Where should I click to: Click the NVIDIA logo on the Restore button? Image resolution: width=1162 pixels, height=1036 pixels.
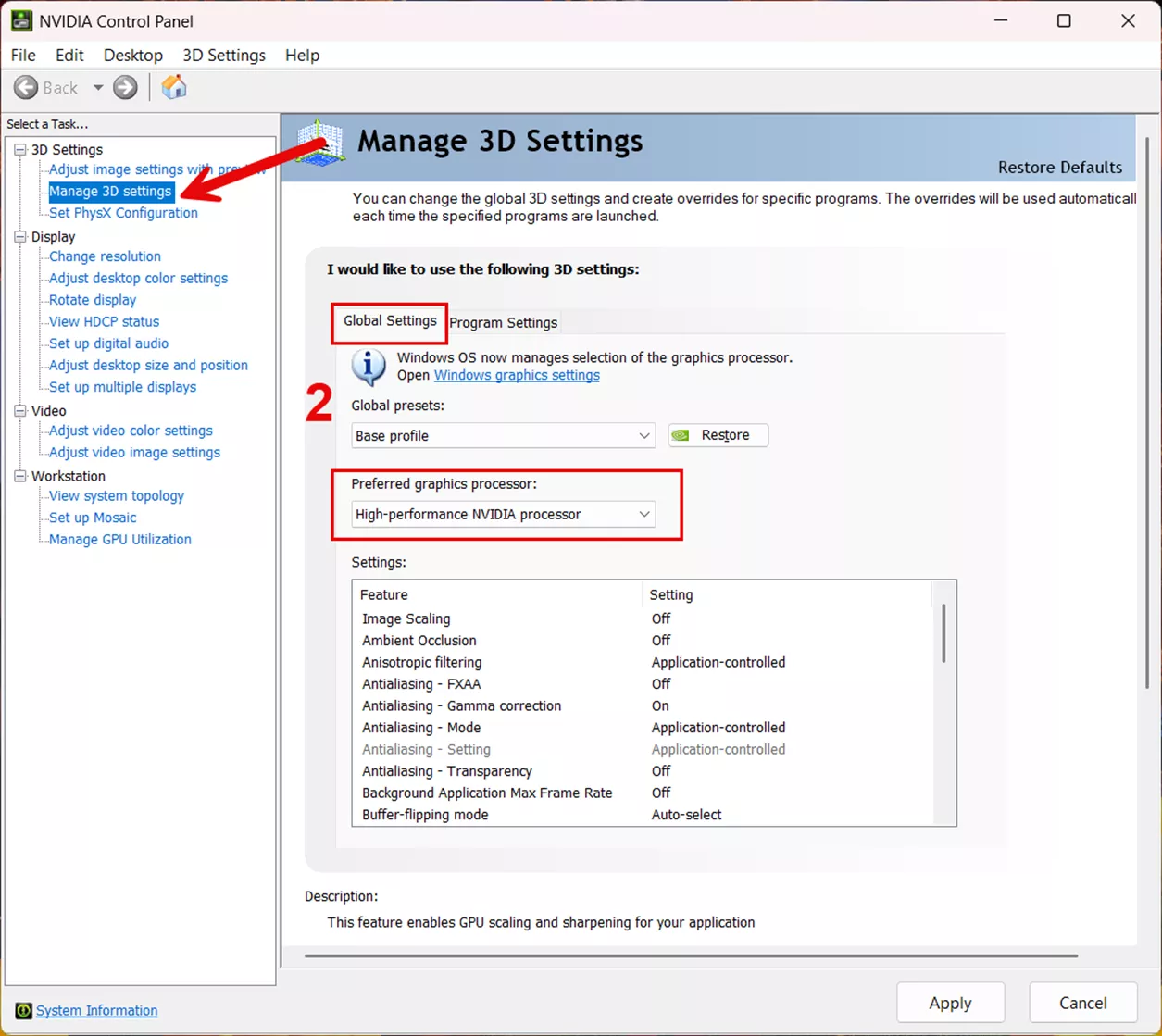click(x=682, y=435)
